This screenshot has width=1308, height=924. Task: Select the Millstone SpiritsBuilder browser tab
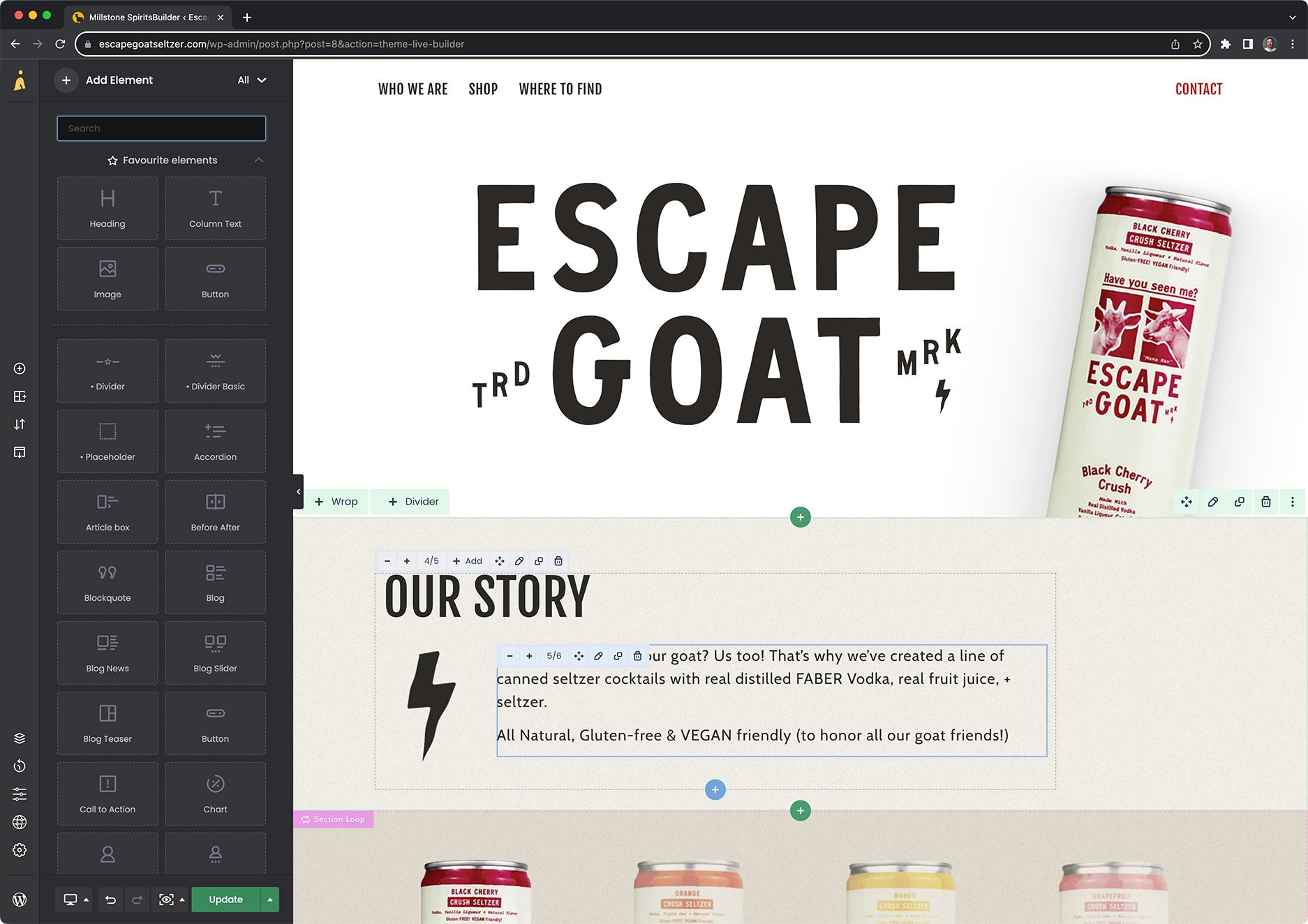click(147, 17)
